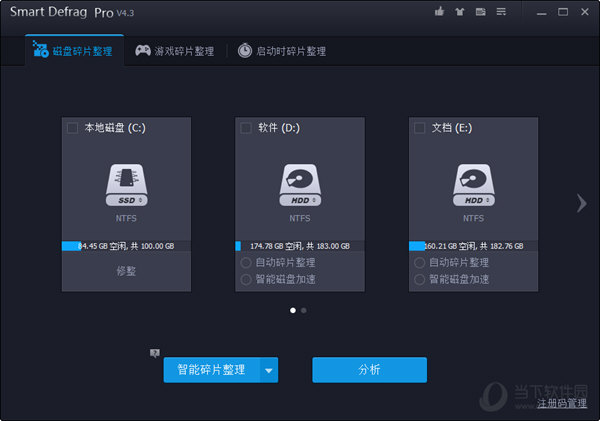Viewport: 600px width, 421px height.
Task: Click the E: drive usage bar
Action: 473,246
